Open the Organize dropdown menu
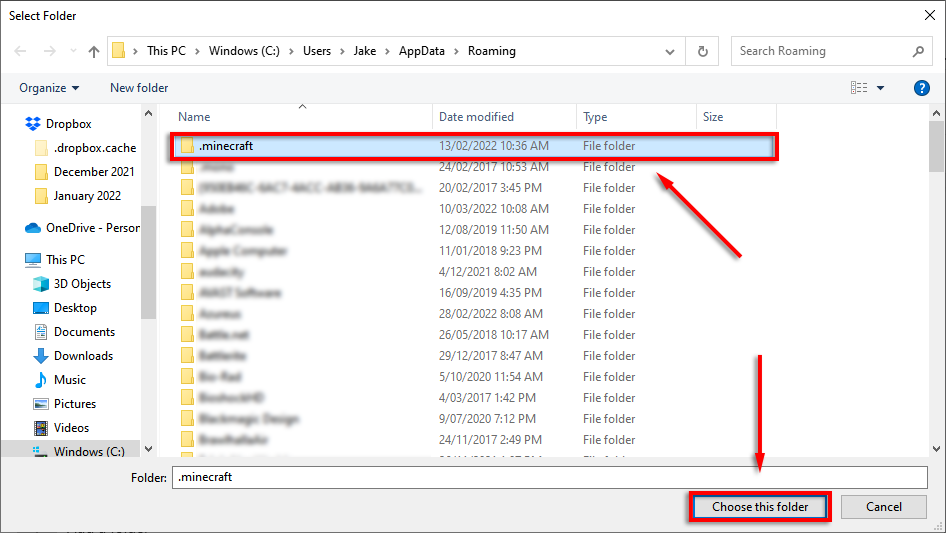Screen dimensions: 946x533 pyautogui.click(x=49, y=88)
